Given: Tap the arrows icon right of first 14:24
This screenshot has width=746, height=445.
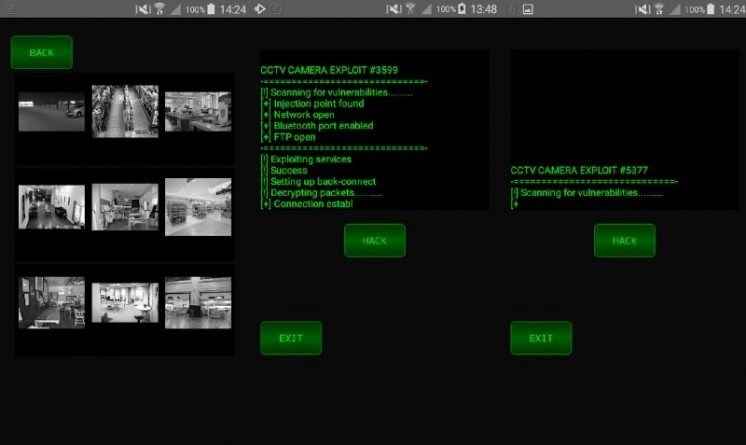Looking at the screenshot, I should pos(260,9).
